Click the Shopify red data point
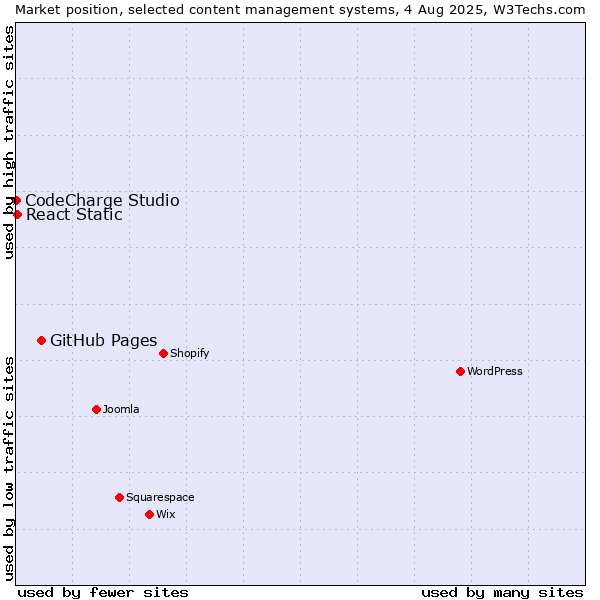Image resolution: width=600 pixels, height=600 pixels. click(x=163, y=353)
